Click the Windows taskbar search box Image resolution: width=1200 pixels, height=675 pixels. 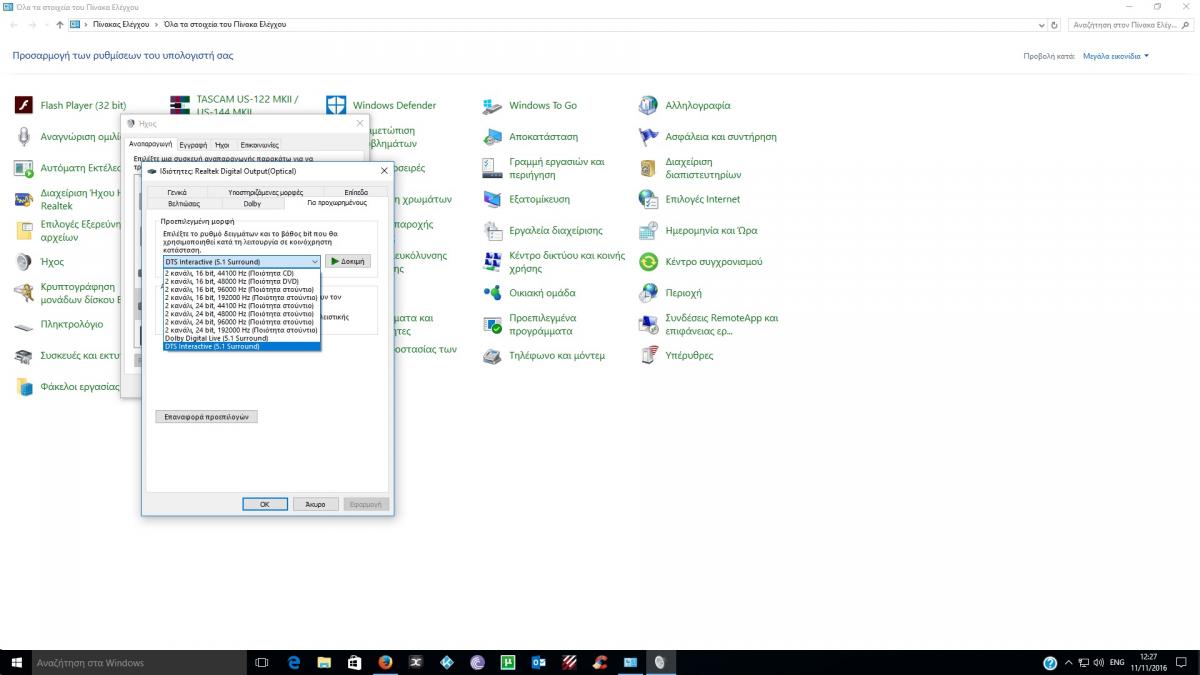[138, 662]
